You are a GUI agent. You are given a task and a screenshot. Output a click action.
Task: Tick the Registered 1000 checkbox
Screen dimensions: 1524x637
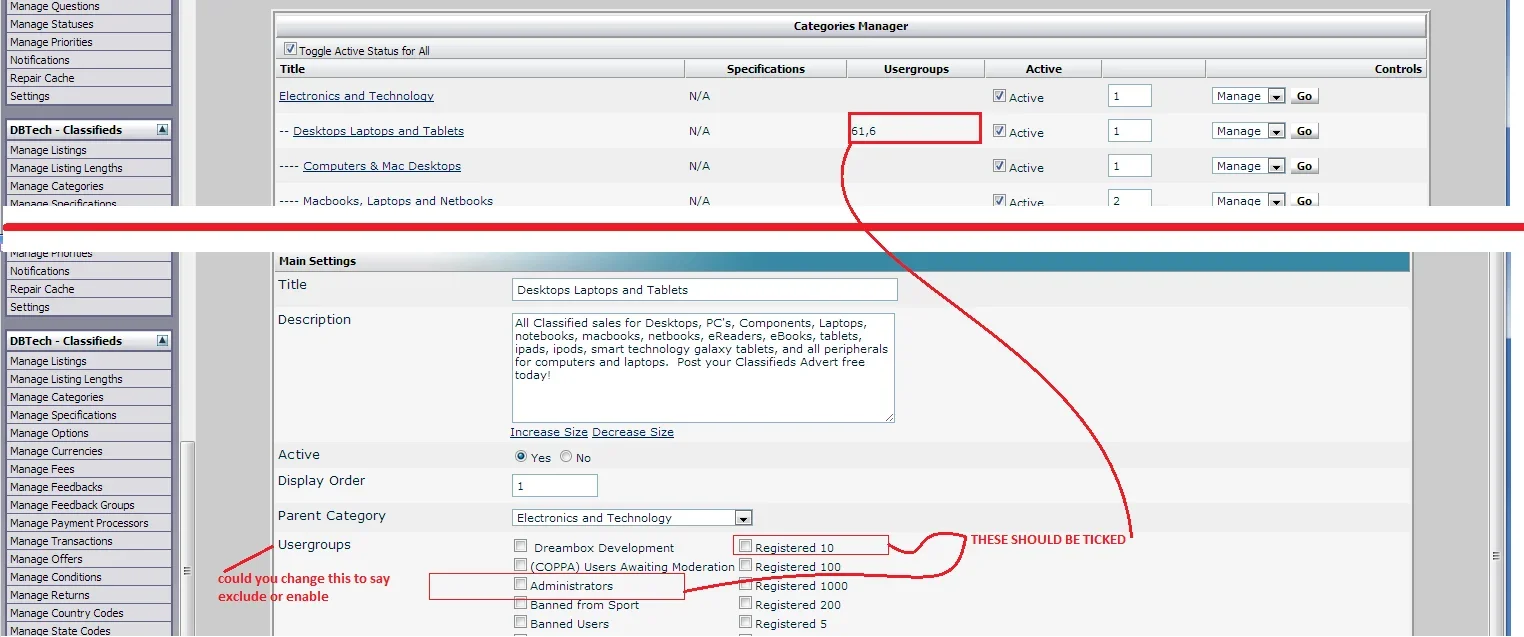point(745,584)
